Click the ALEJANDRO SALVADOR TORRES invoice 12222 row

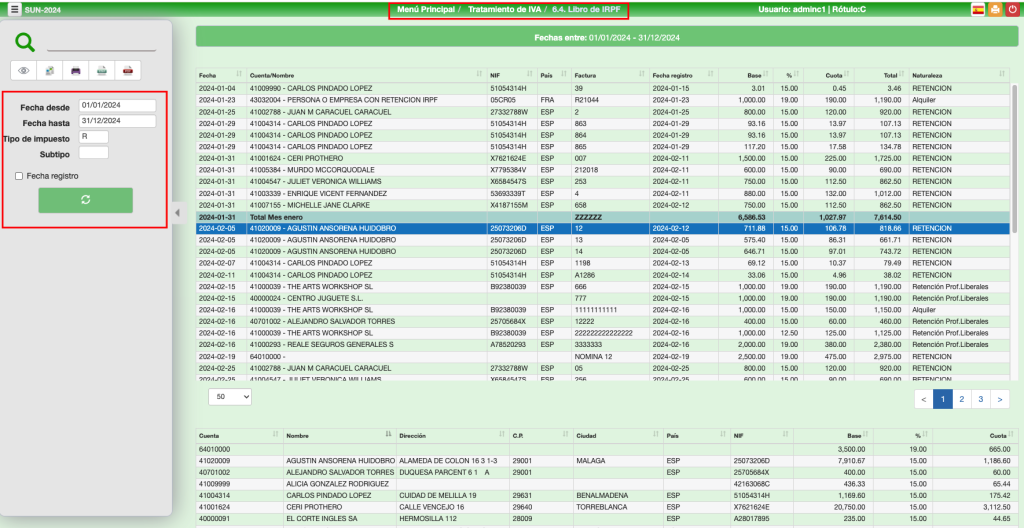603,322
